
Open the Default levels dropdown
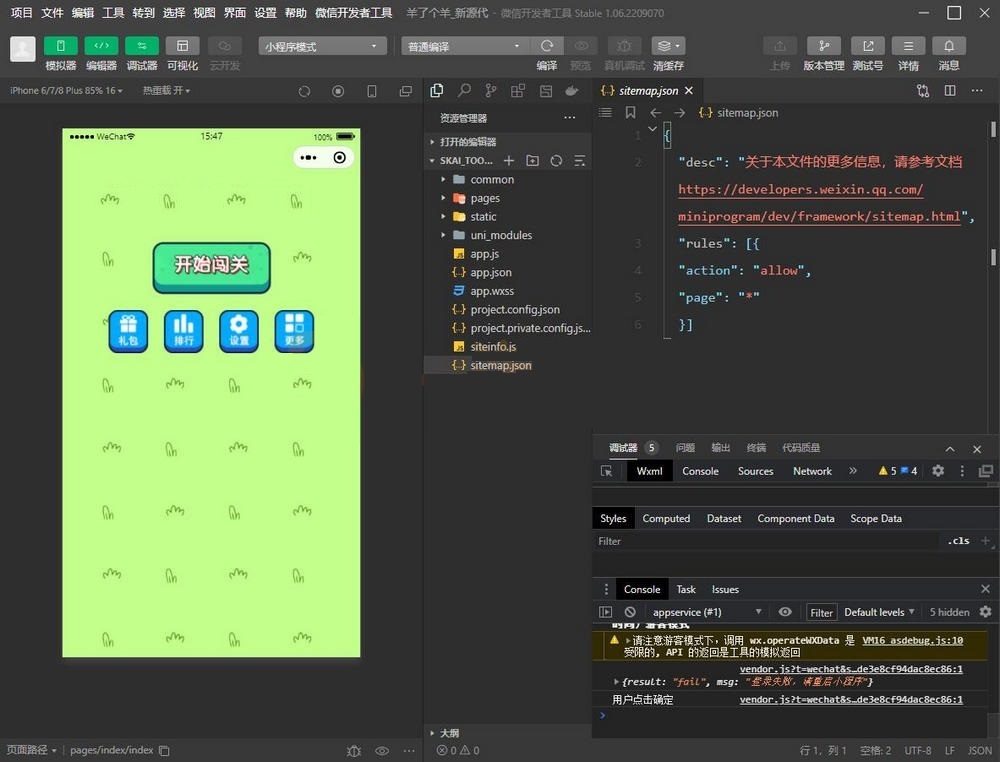(879, 612)
